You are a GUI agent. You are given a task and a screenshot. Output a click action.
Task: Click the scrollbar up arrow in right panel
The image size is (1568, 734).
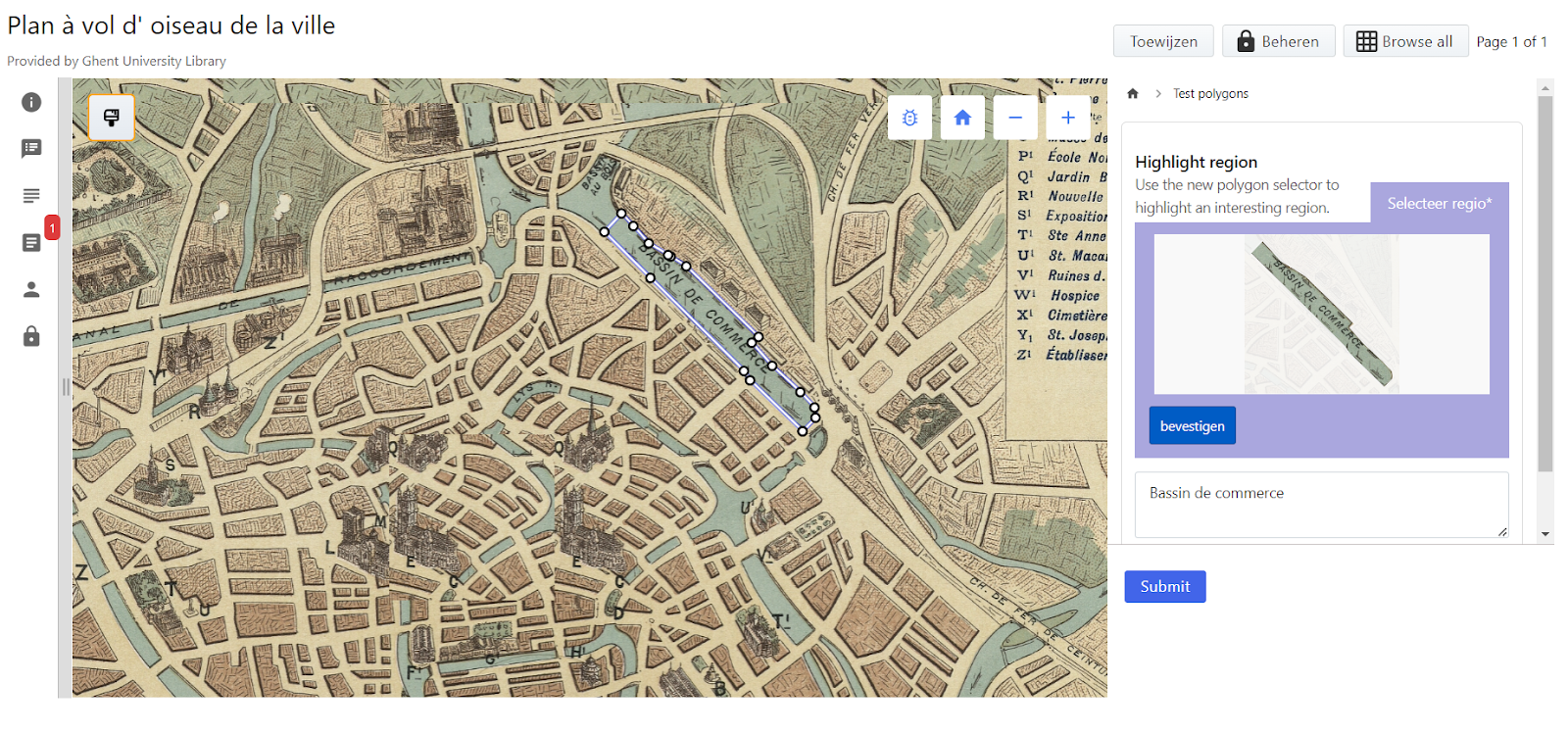1545,87
